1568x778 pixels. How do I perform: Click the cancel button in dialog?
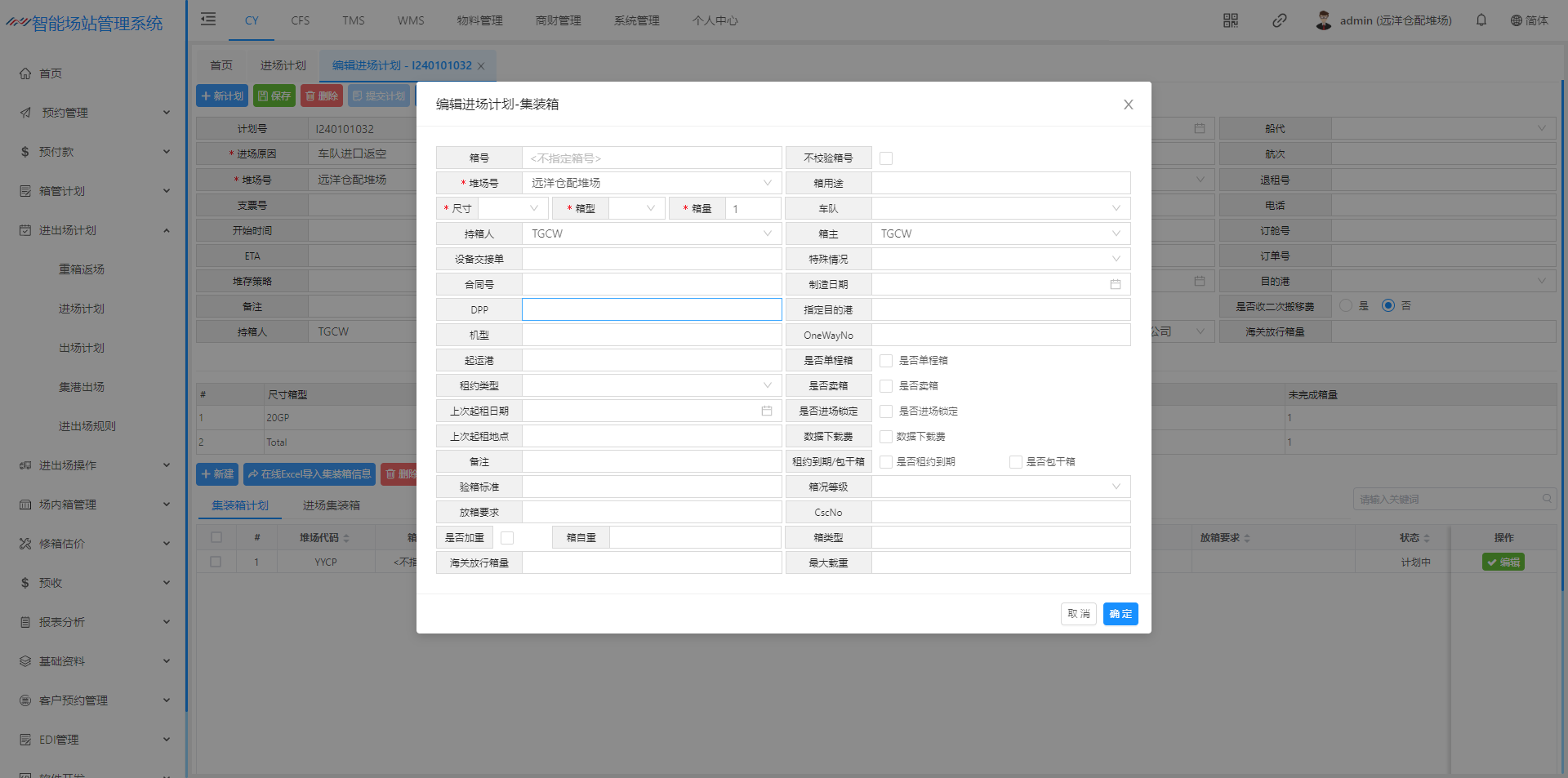click(1078, 614)
